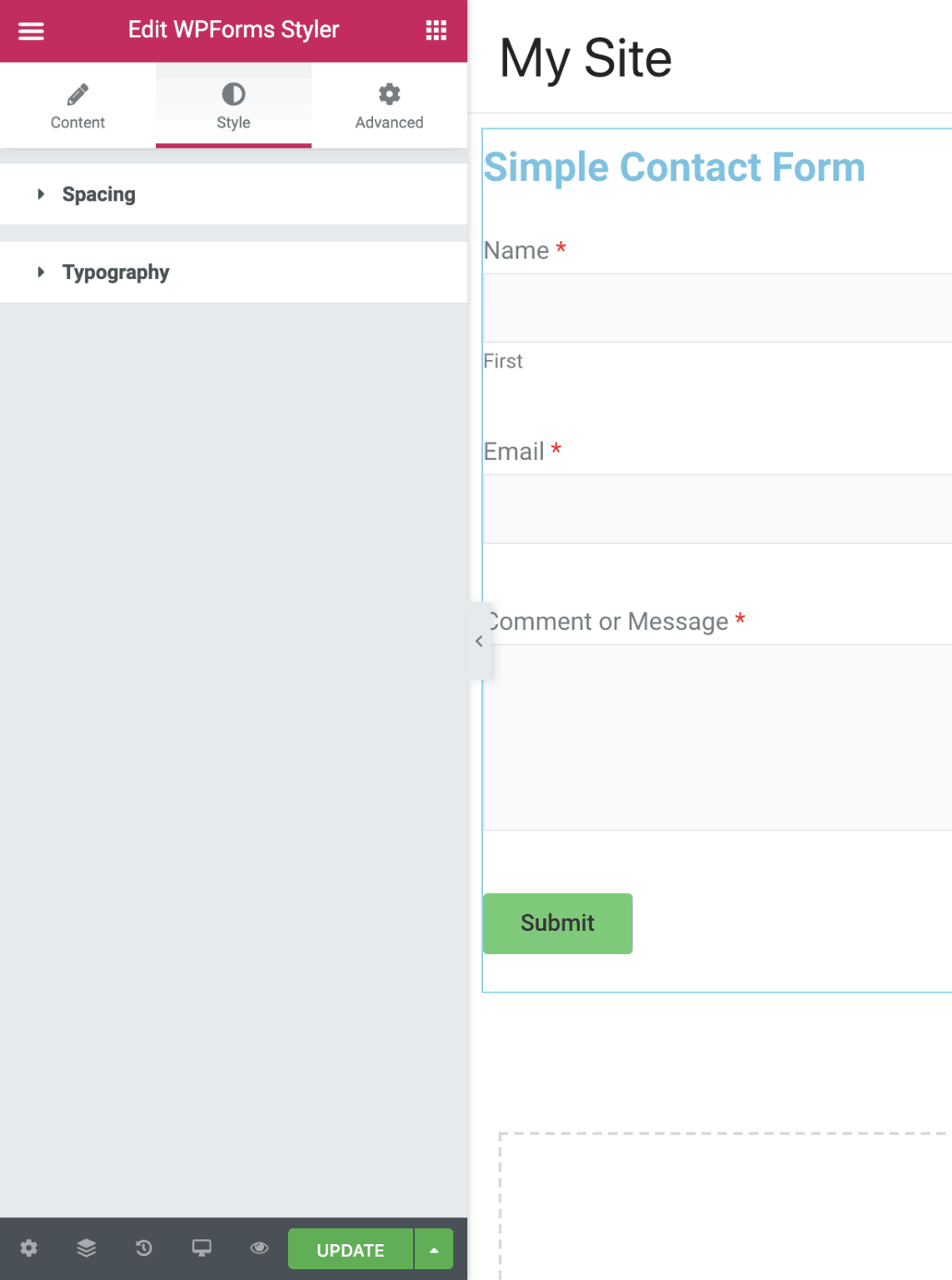Switch to the Content tab
This screenshot has width=952, height=1280.
point(77,106)
